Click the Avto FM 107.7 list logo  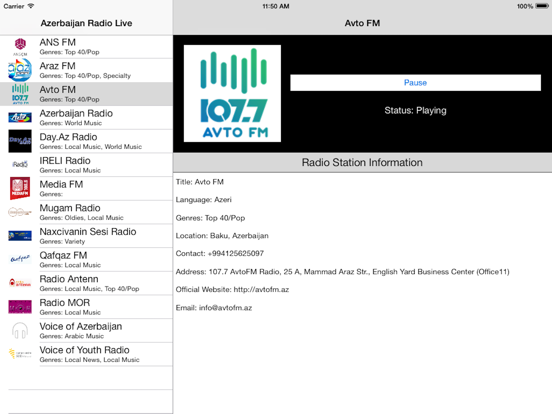20,94
